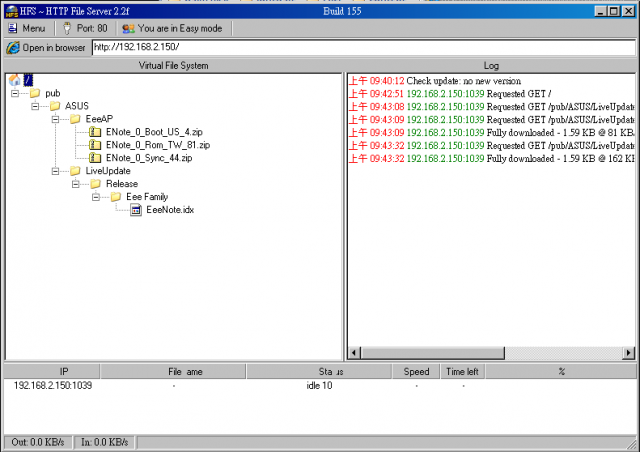Select Eee Family folder label
The image size is (640, 452).
coord(147,197)
